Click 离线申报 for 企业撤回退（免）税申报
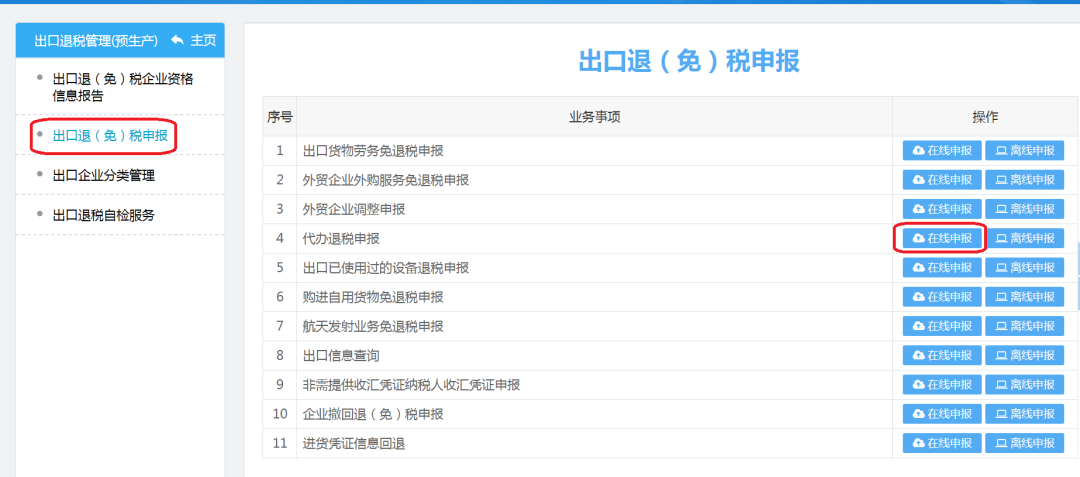 (x=1024, y=414)
